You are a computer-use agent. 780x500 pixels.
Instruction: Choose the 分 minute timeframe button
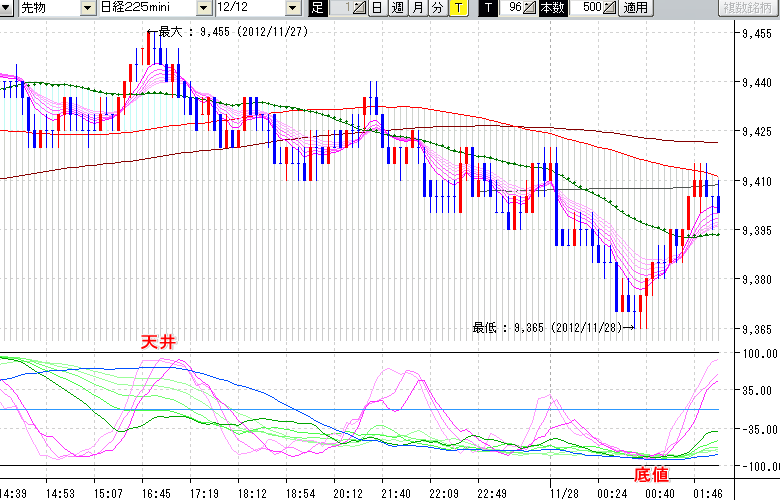pyautogui.click(x=437, y=9)
